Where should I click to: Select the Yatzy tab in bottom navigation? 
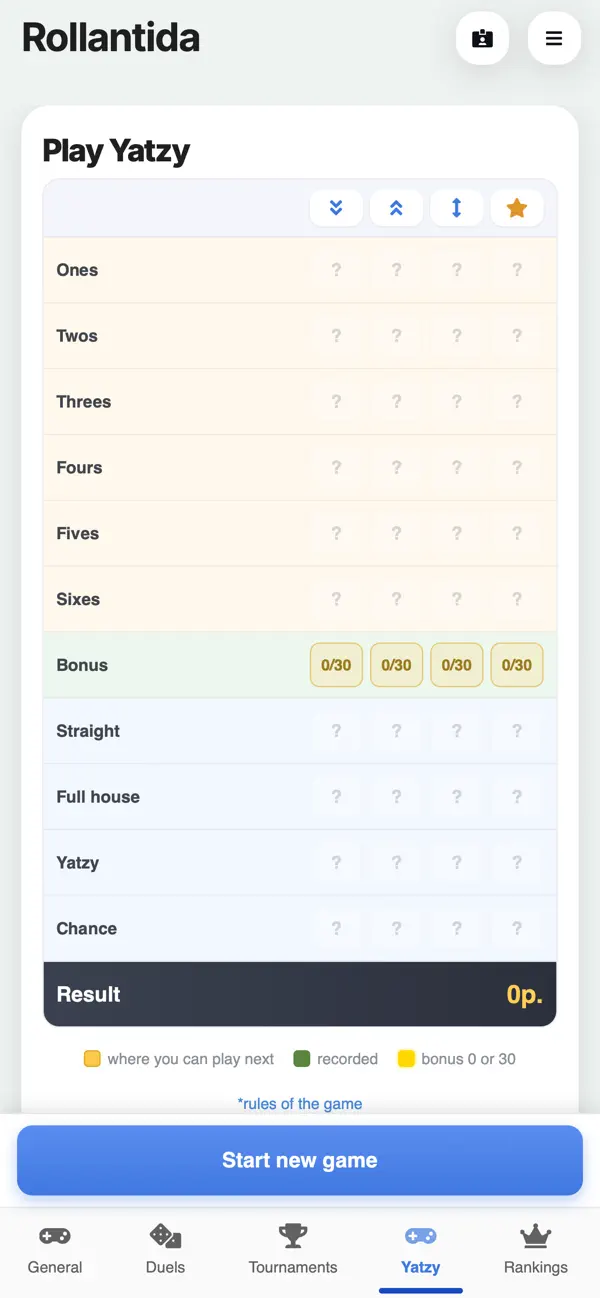coord(420,1249)
